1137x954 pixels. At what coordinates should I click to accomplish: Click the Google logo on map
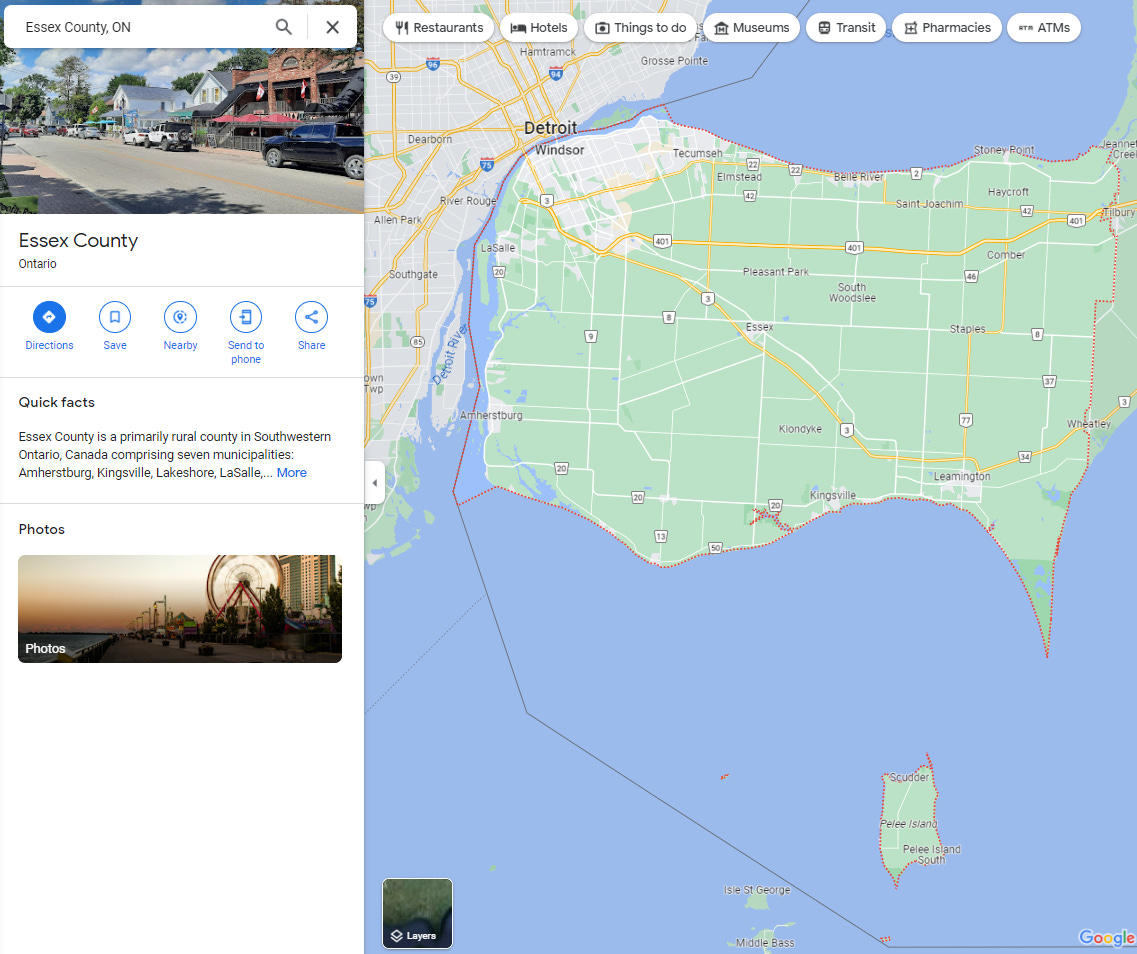click(1107, 937)
